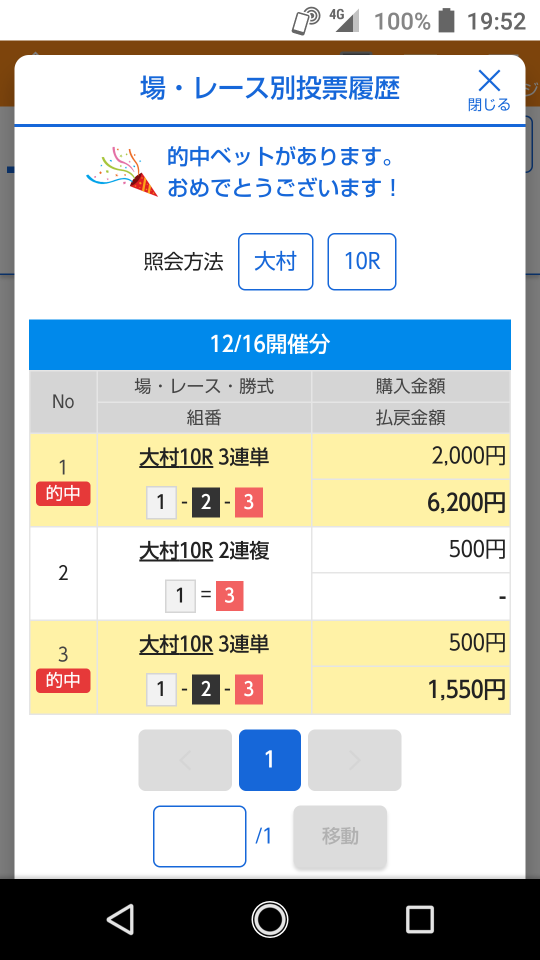Open the 大村10R 2連複 link
The height and width of the screenshot is (960, 540).
point(204,550)
